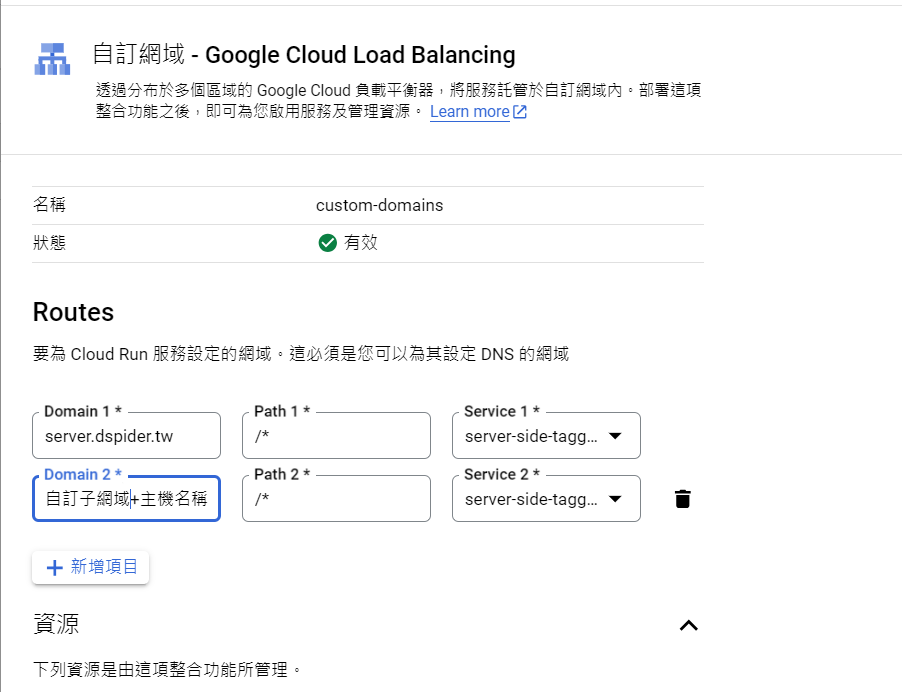Collapse the 資源 section chevron

(689, 625)
